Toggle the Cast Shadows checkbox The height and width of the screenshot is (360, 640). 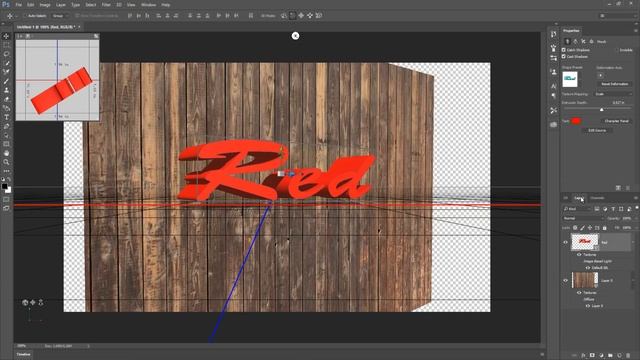coord(564,56)
